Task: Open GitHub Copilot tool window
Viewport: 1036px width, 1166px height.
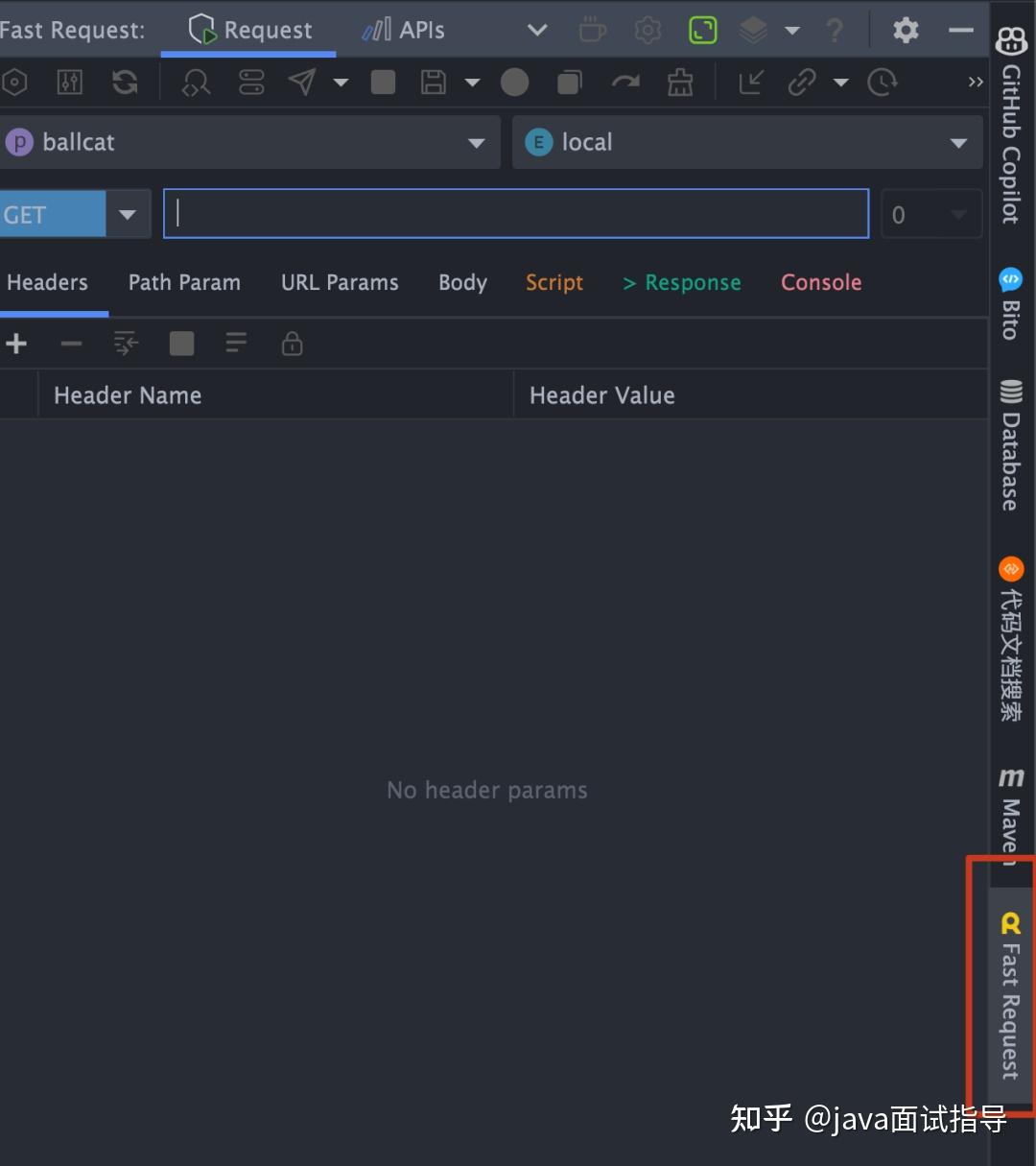Action: [x=1011, y=125]
